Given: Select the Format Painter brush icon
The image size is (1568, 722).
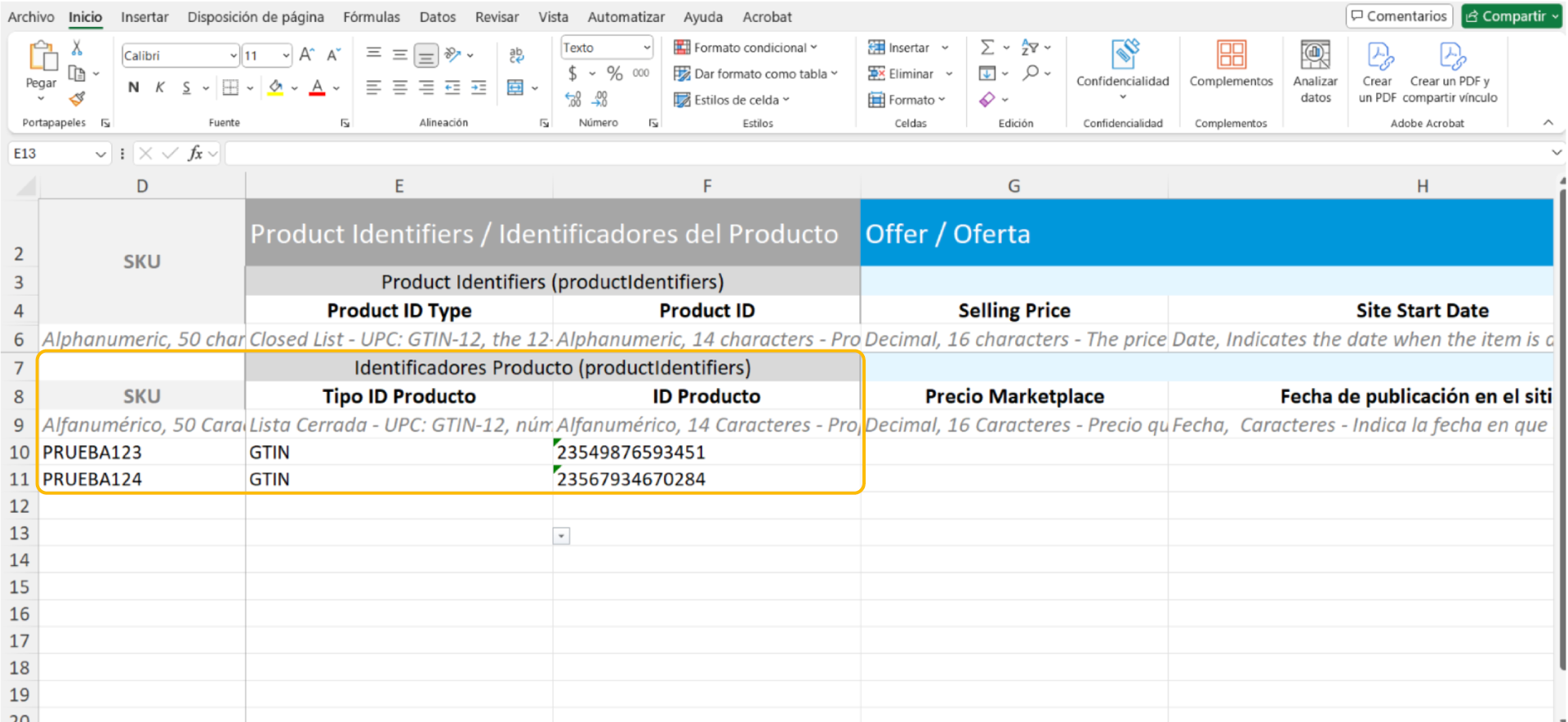Looking at the screenshot, I should [x=77, y=99].
